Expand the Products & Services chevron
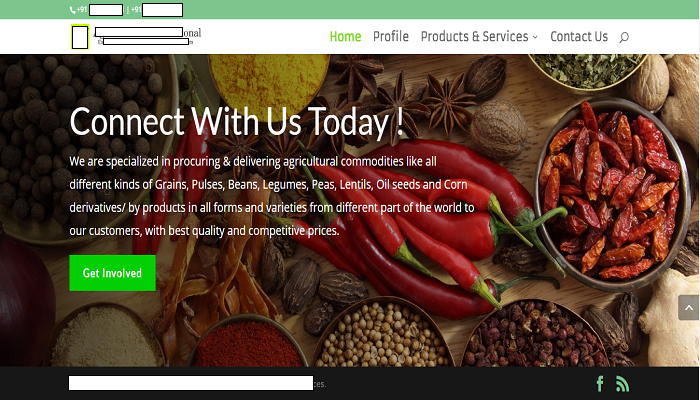Image resolution: width=700 pixels, height=400 pixels. point(535,37)
